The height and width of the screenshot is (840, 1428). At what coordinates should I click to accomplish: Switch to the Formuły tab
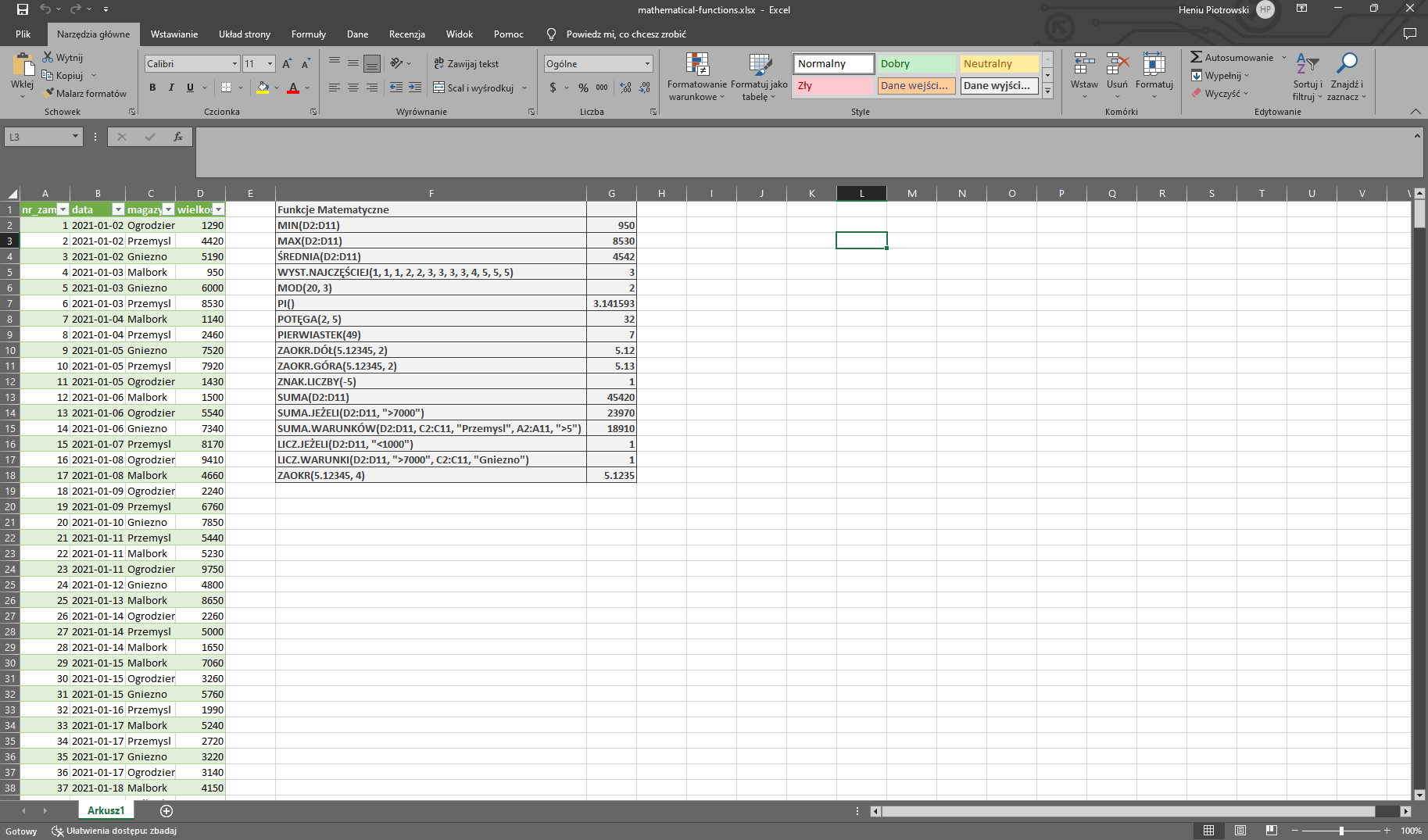click(x=308, y=34)
